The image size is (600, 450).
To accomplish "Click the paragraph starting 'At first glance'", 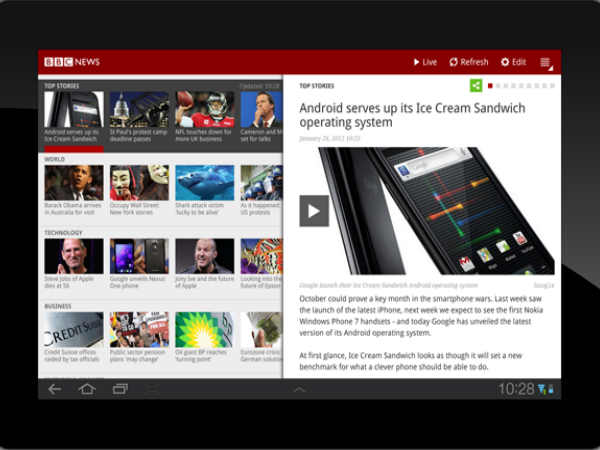I will coord(411,361).
